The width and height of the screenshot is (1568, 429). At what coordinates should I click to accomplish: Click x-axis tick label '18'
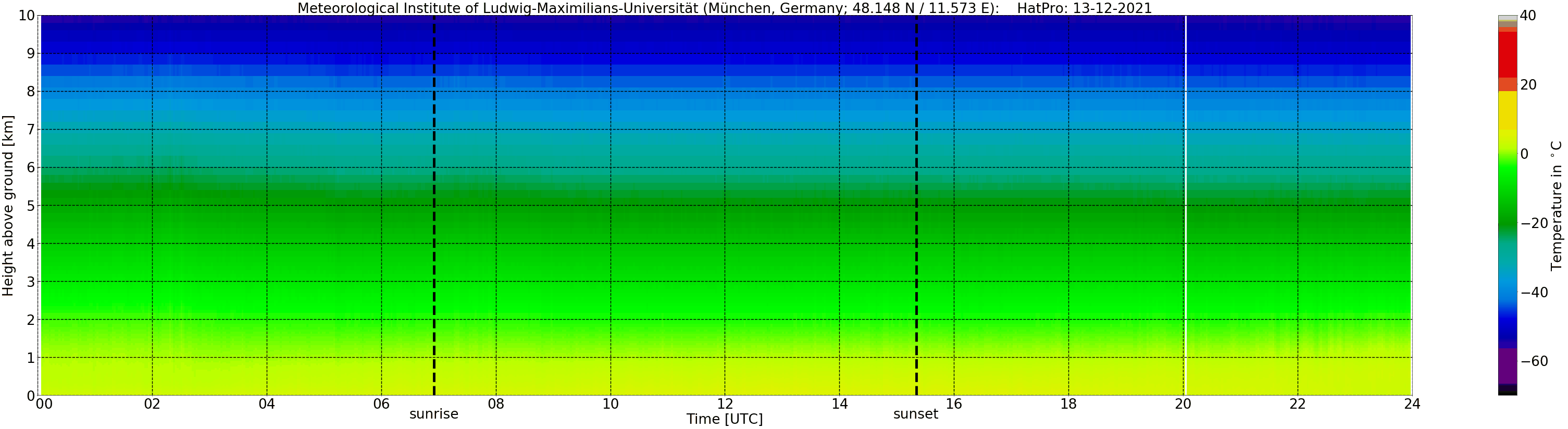tap(1068, 404)
